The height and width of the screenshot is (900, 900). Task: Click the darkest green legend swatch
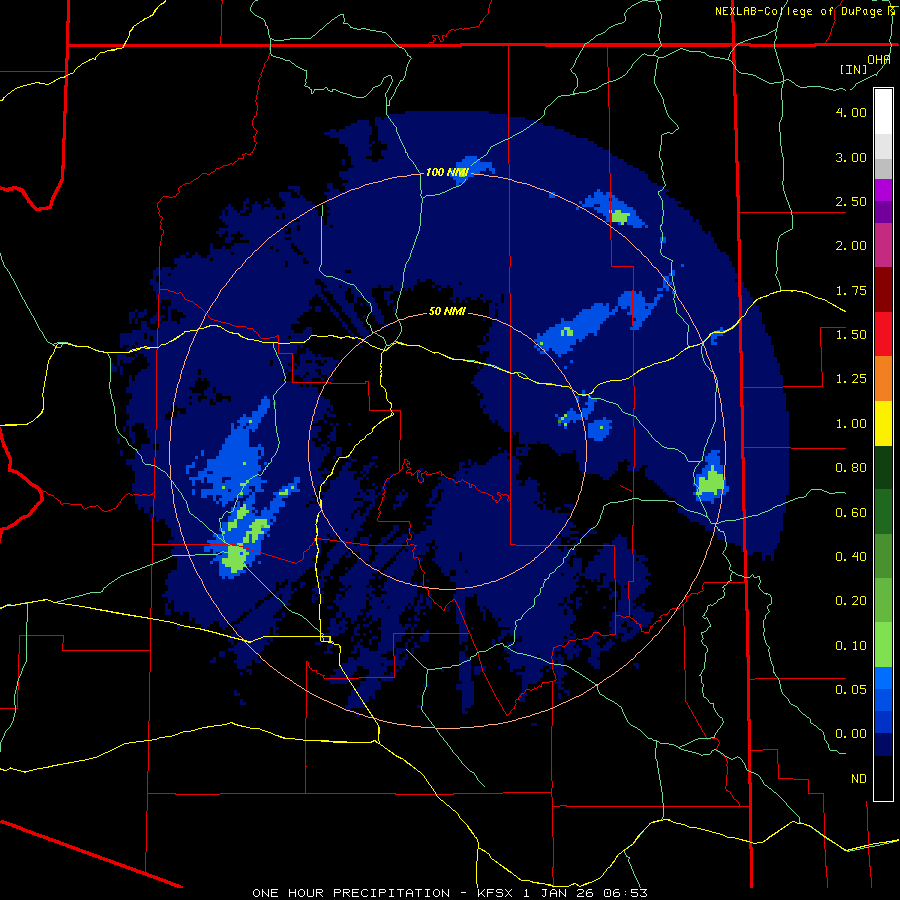point(883,468)
